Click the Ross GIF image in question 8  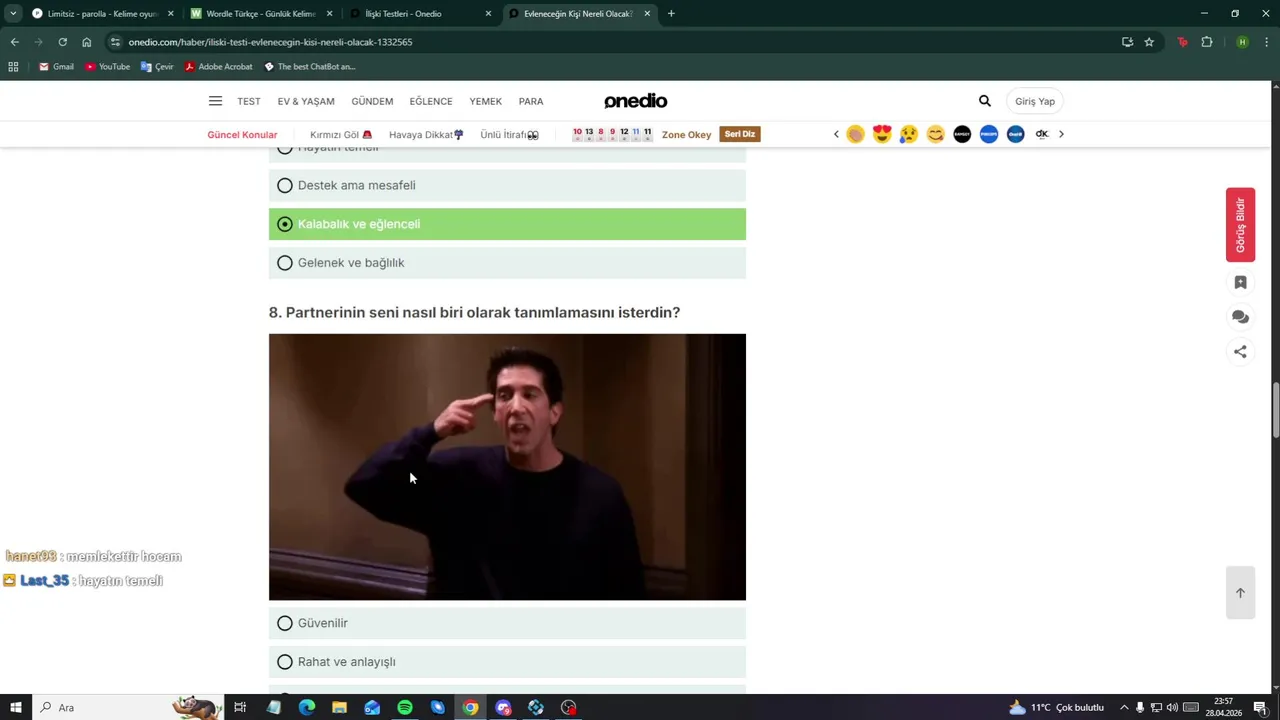pyautogui.click(x=507, y=467)
